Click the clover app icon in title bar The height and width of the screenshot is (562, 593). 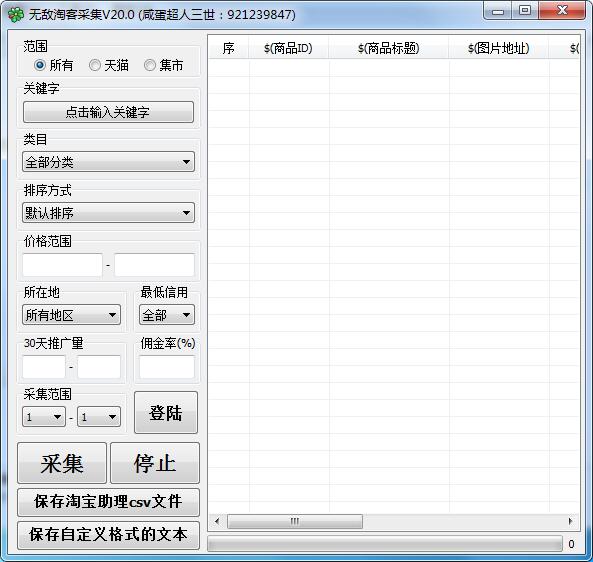pyautogui.click(x=16, y=15)
